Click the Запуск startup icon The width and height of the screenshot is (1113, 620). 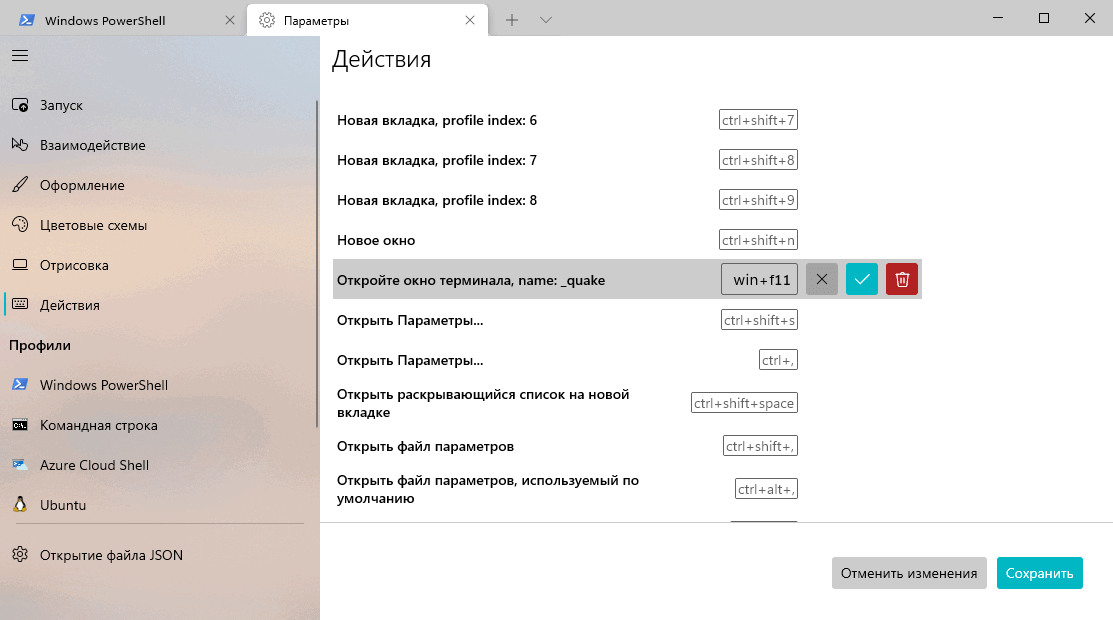[x=20, y=105]
